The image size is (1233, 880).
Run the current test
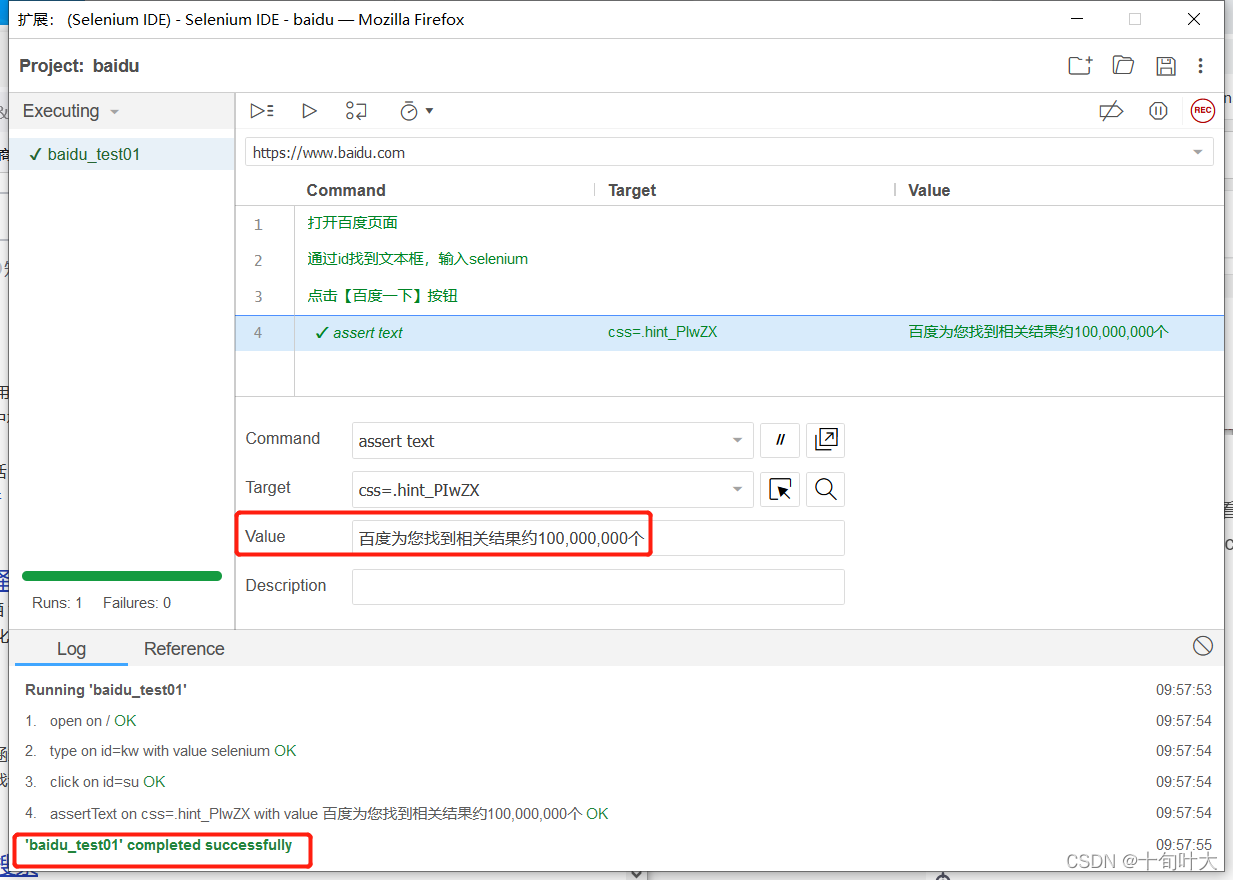[x=309, y=111]
